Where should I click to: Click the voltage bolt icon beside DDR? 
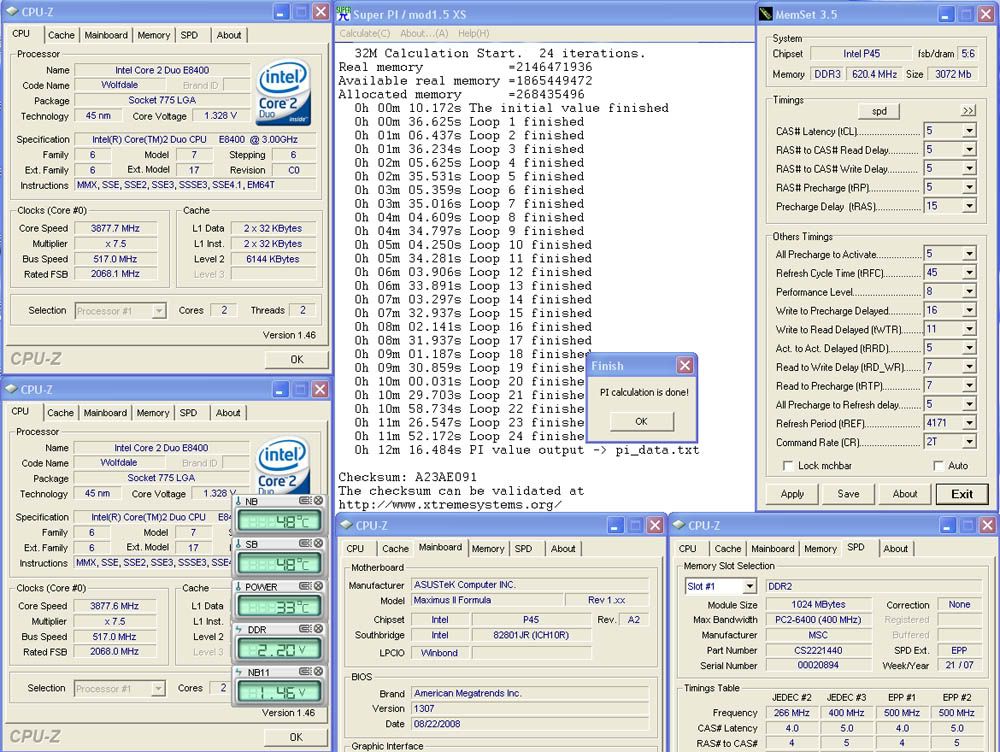click(x=239, y=630)
